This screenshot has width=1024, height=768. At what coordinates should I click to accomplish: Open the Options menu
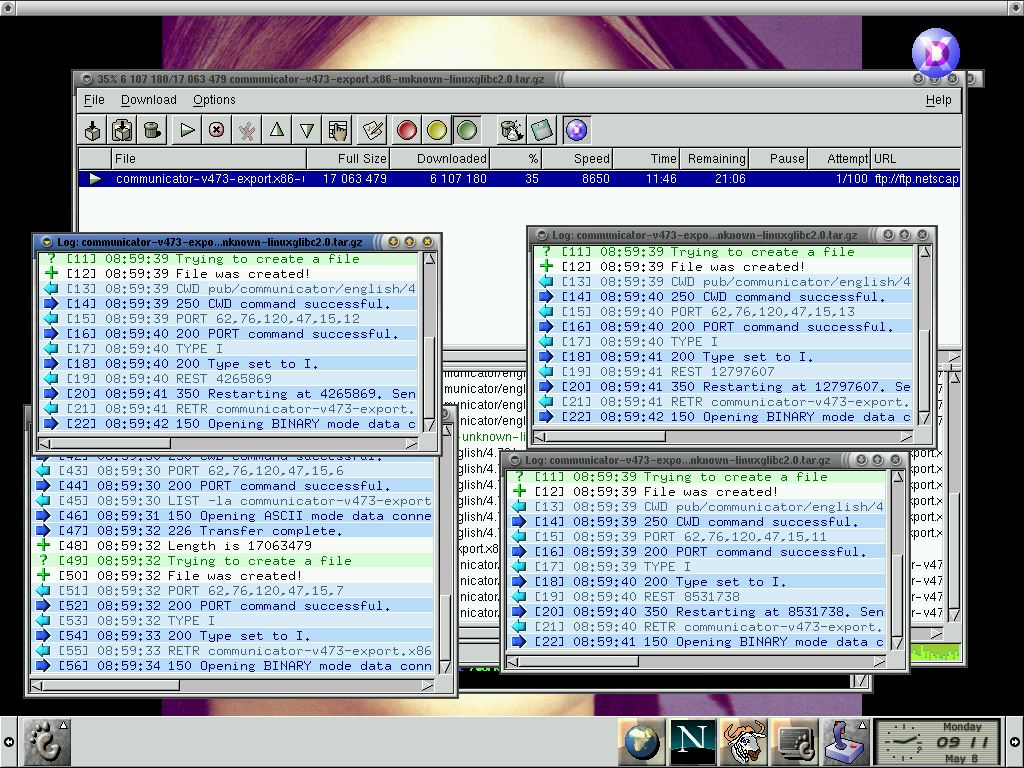[214, 100]
